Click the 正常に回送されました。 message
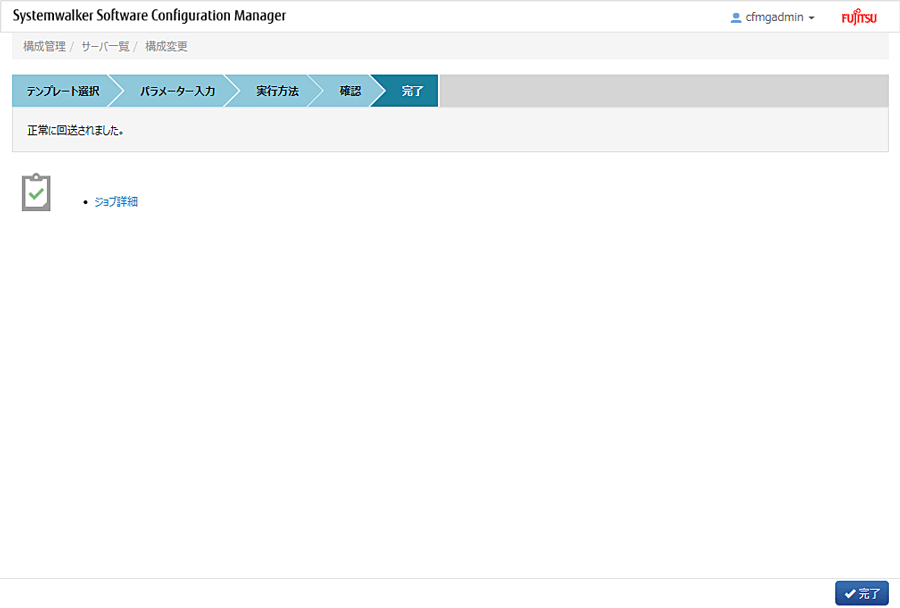900x608 pixels. pos(75,130)
